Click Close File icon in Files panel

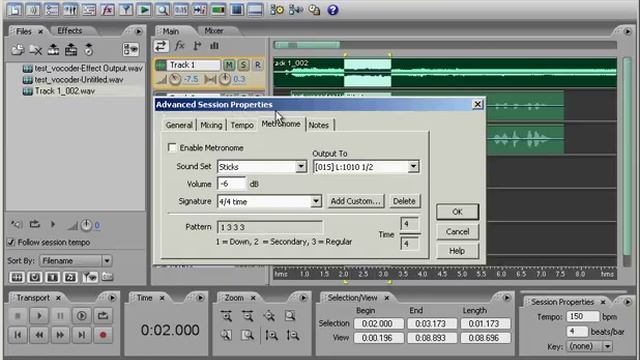[36, 50]
